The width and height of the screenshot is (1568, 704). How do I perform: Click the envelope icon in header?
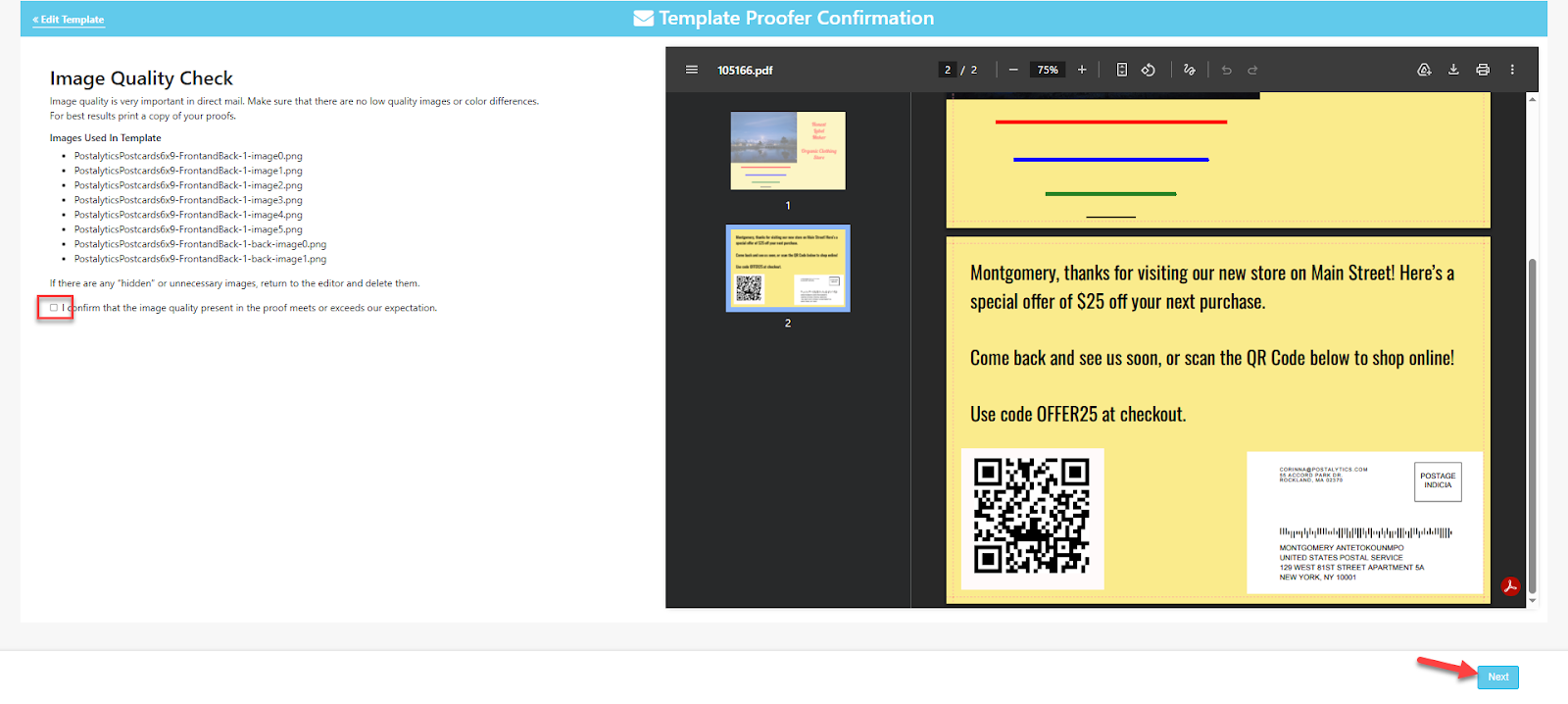[x=644, y=19]
